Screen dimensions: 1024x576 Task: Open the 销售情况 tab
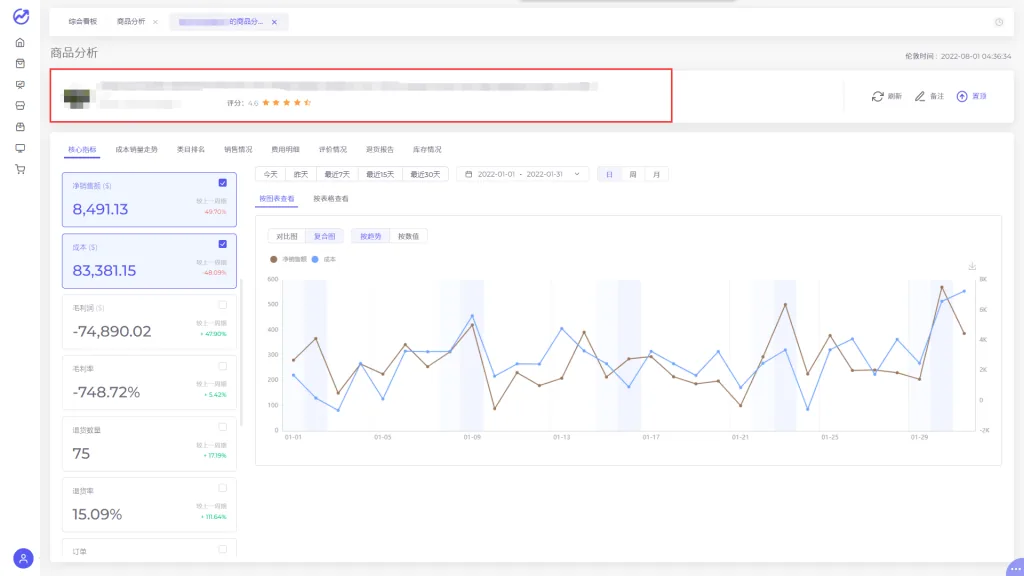[238, 150]
